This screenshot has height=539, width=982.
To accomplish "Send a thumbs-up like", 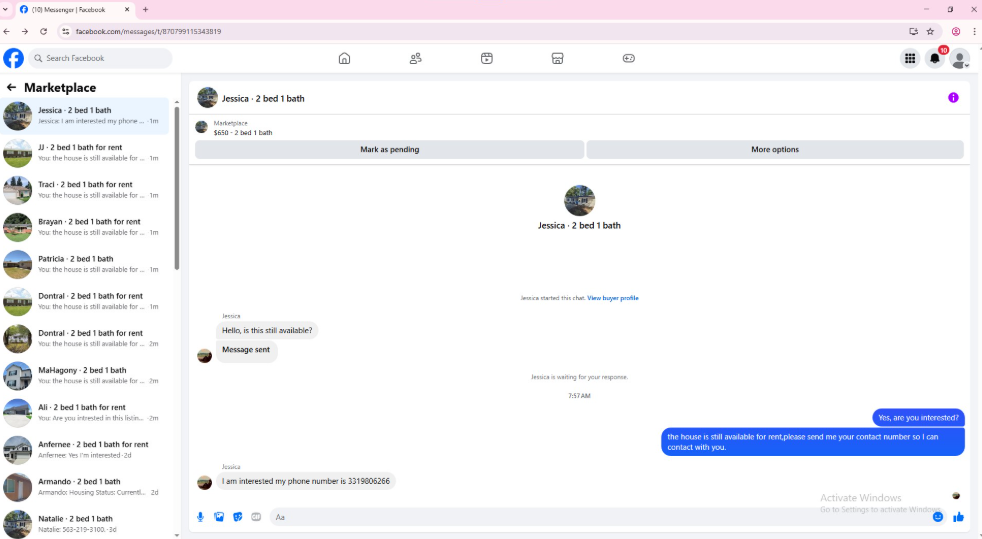I will (958, 516).
